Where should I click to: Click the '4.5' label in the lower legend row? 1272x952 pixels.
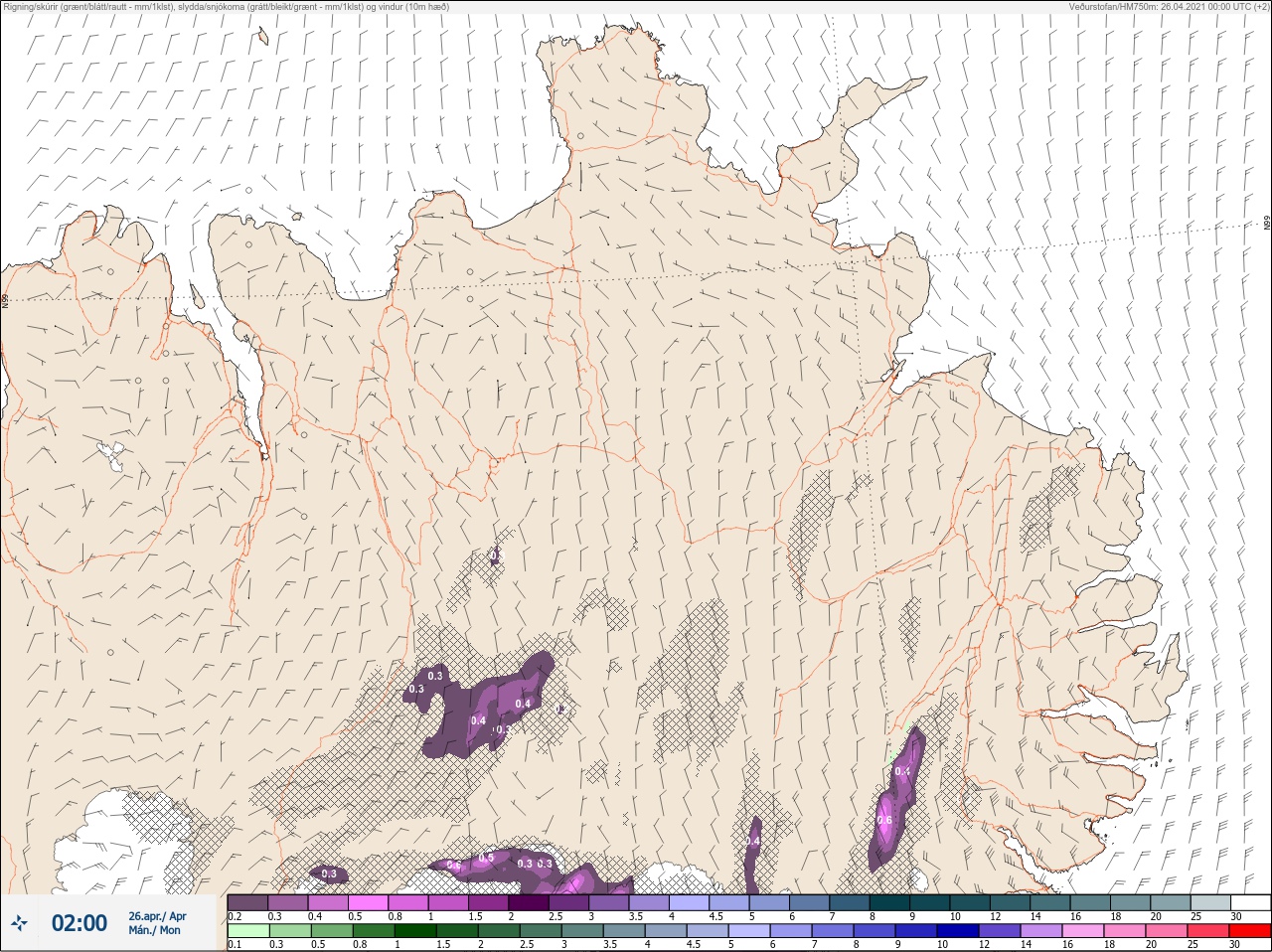pos(696,945)
